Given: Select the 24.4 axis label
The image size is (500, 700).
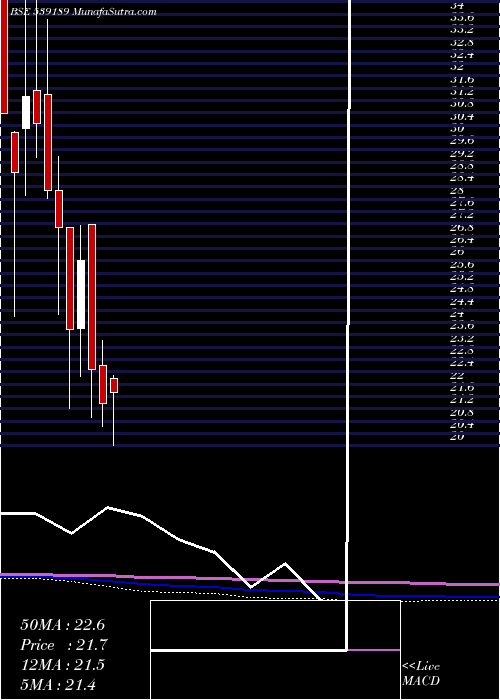Looking at the screenshot, I should coord(461,302).
